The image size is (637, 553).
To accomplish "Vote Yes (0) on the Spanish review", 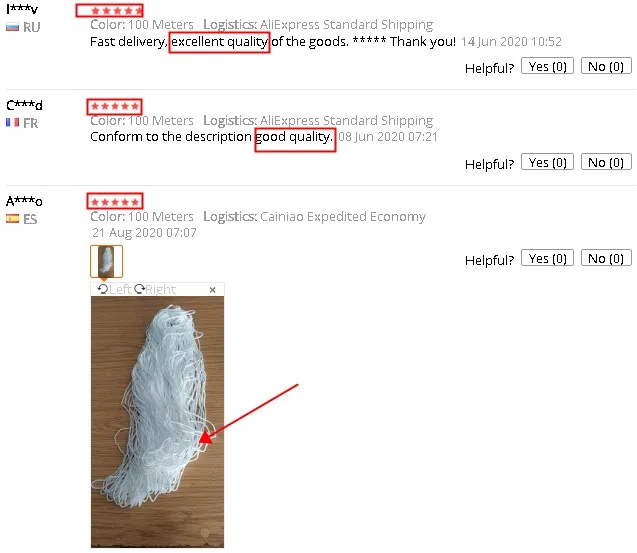I will [547, 258].
